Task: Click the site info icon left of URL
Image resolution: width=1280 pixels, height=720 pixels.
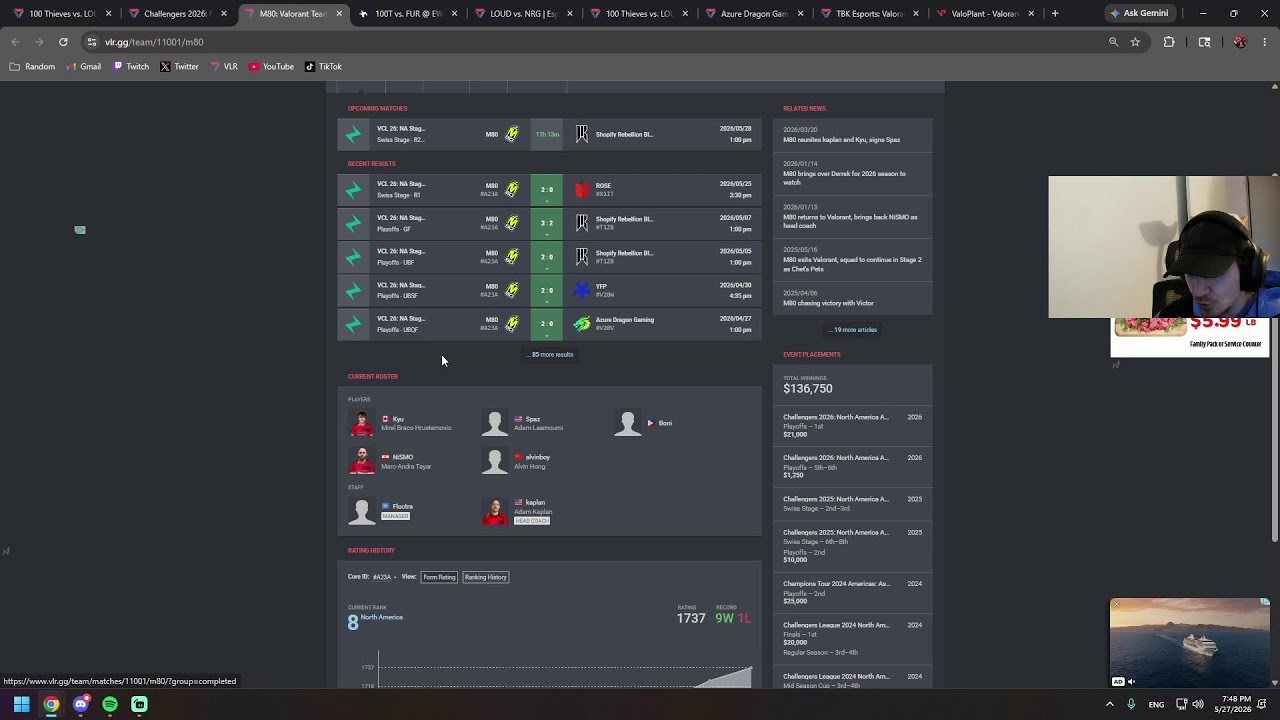Action: tap(91, 42)
